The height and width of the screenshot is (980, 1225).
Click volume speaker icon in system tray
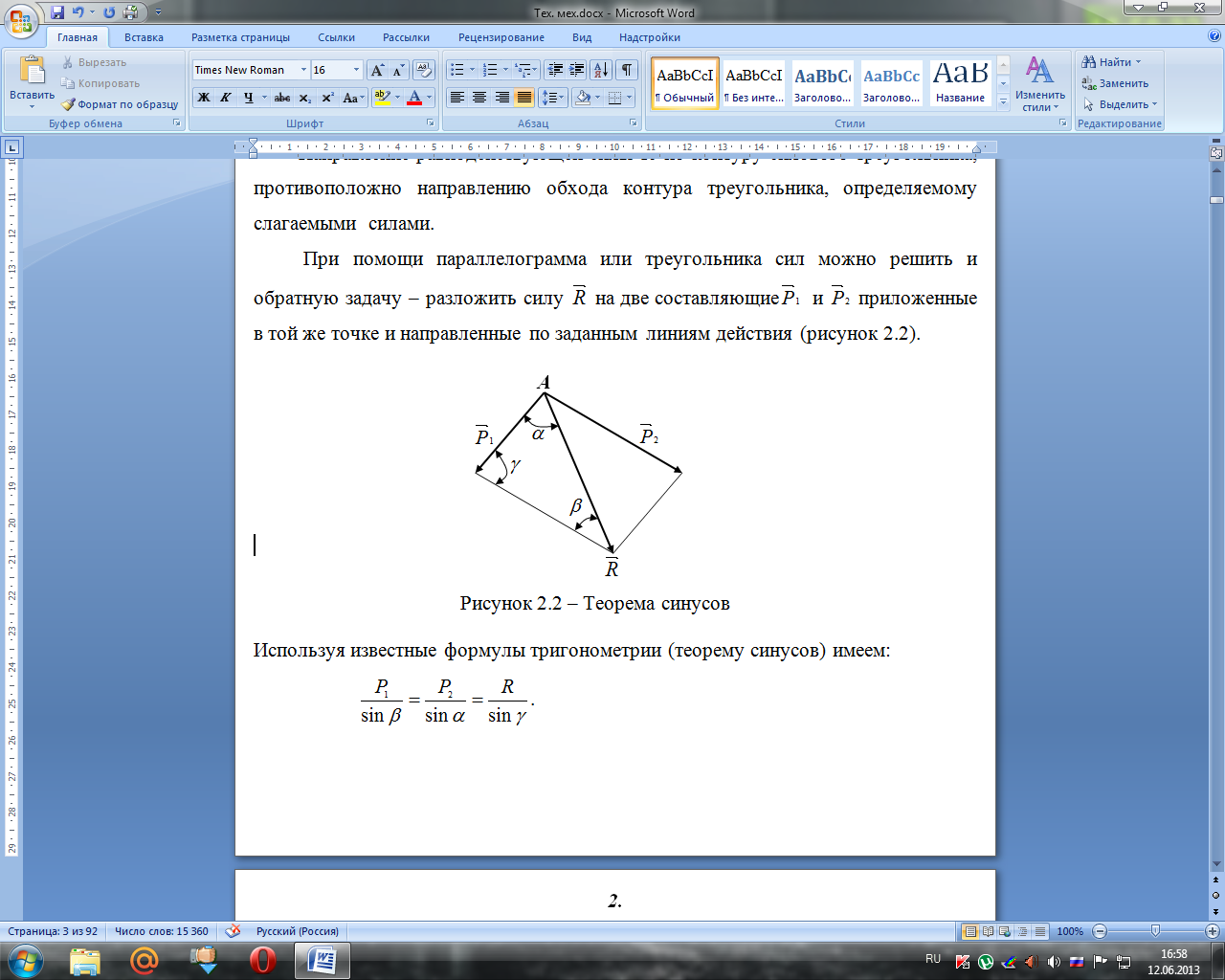[x=1053, y=961]
